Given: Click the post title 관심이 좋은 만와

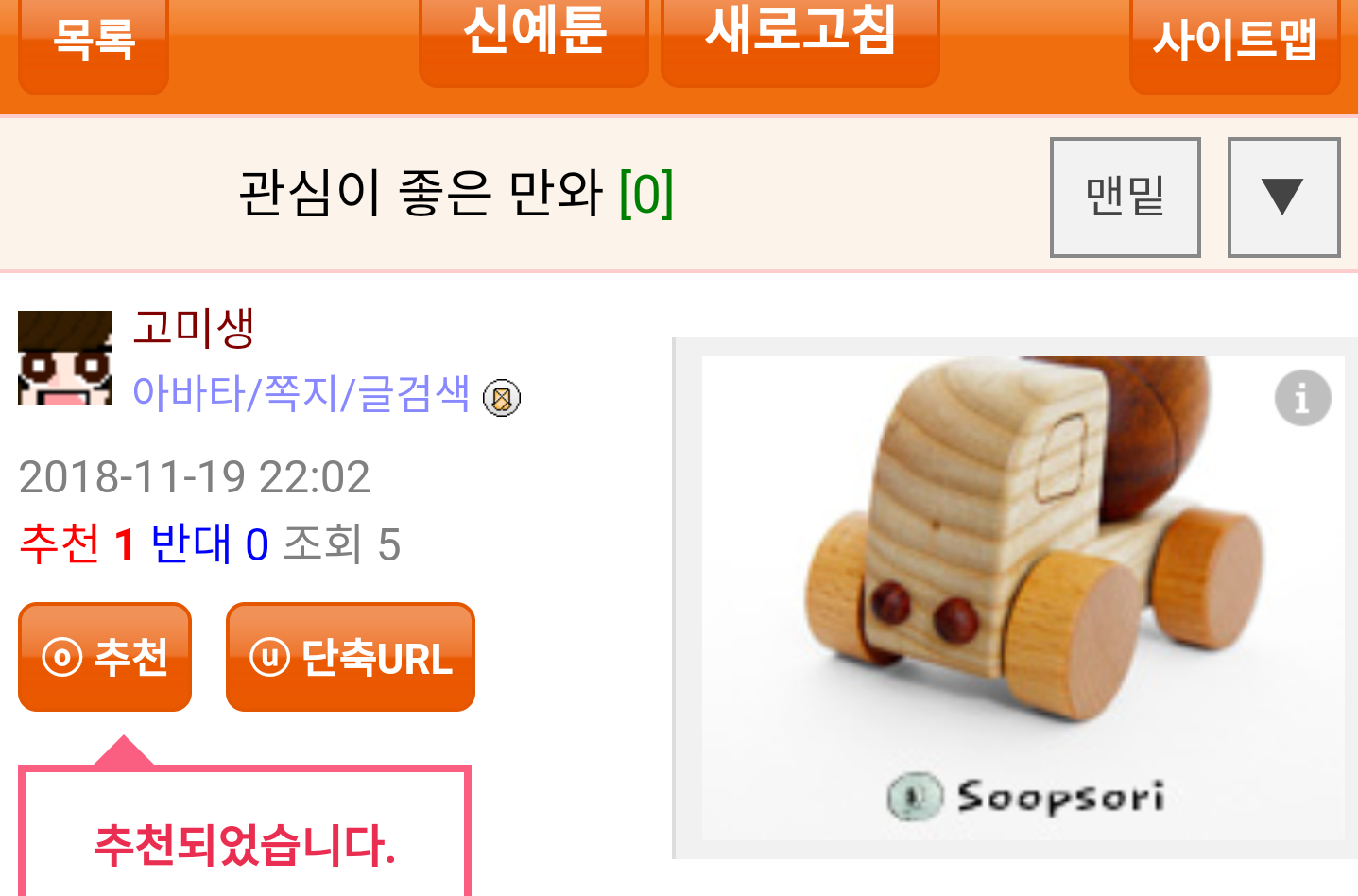Looking at the screenshot, I should (x=421, y=193).
